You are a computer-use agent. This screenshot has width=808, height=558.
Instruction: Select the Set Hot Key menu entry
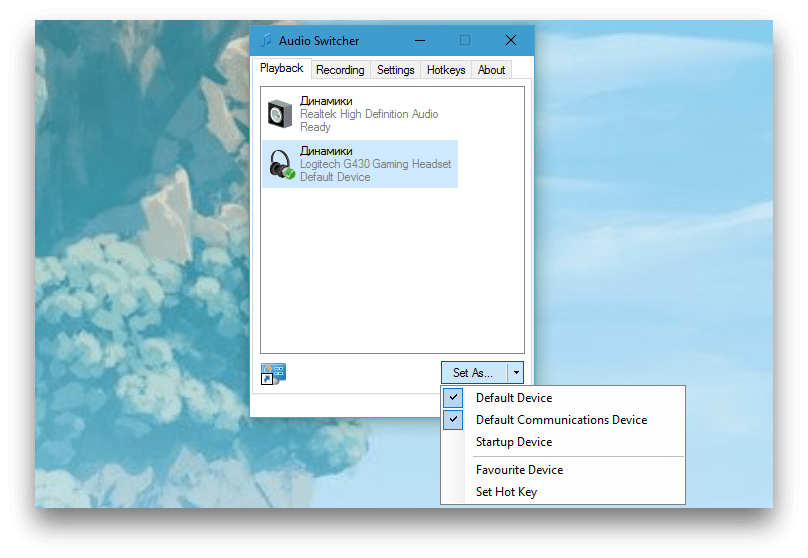click(506, 492)
